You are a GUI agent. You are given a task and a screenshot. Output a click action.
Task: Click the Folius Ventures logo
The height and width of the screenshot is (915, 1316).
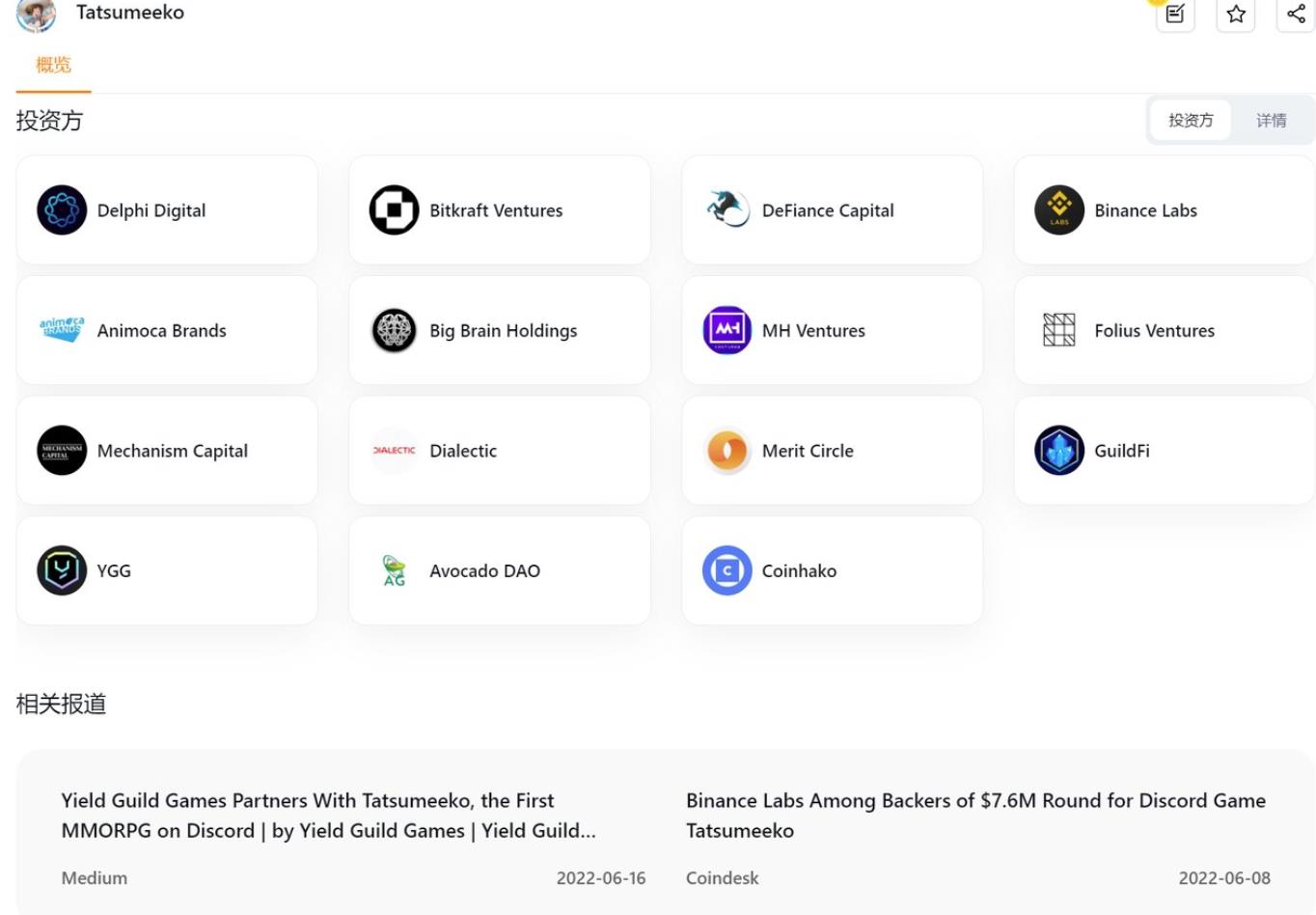[x=1059, y=330]
